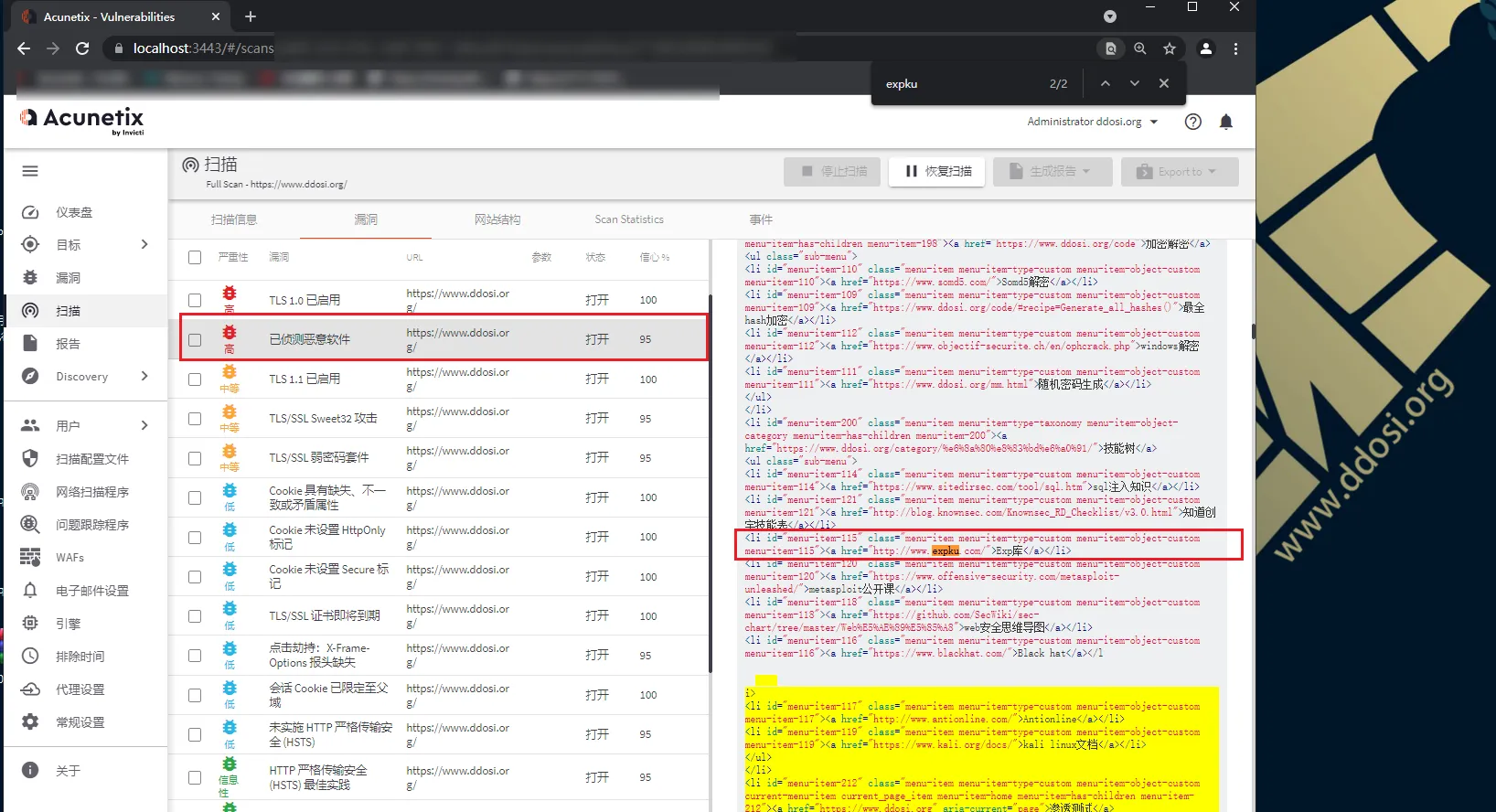Open the browser zoom magnifier icon
The height and width of the screenshot is (812, 1496).
point(1140,48)
